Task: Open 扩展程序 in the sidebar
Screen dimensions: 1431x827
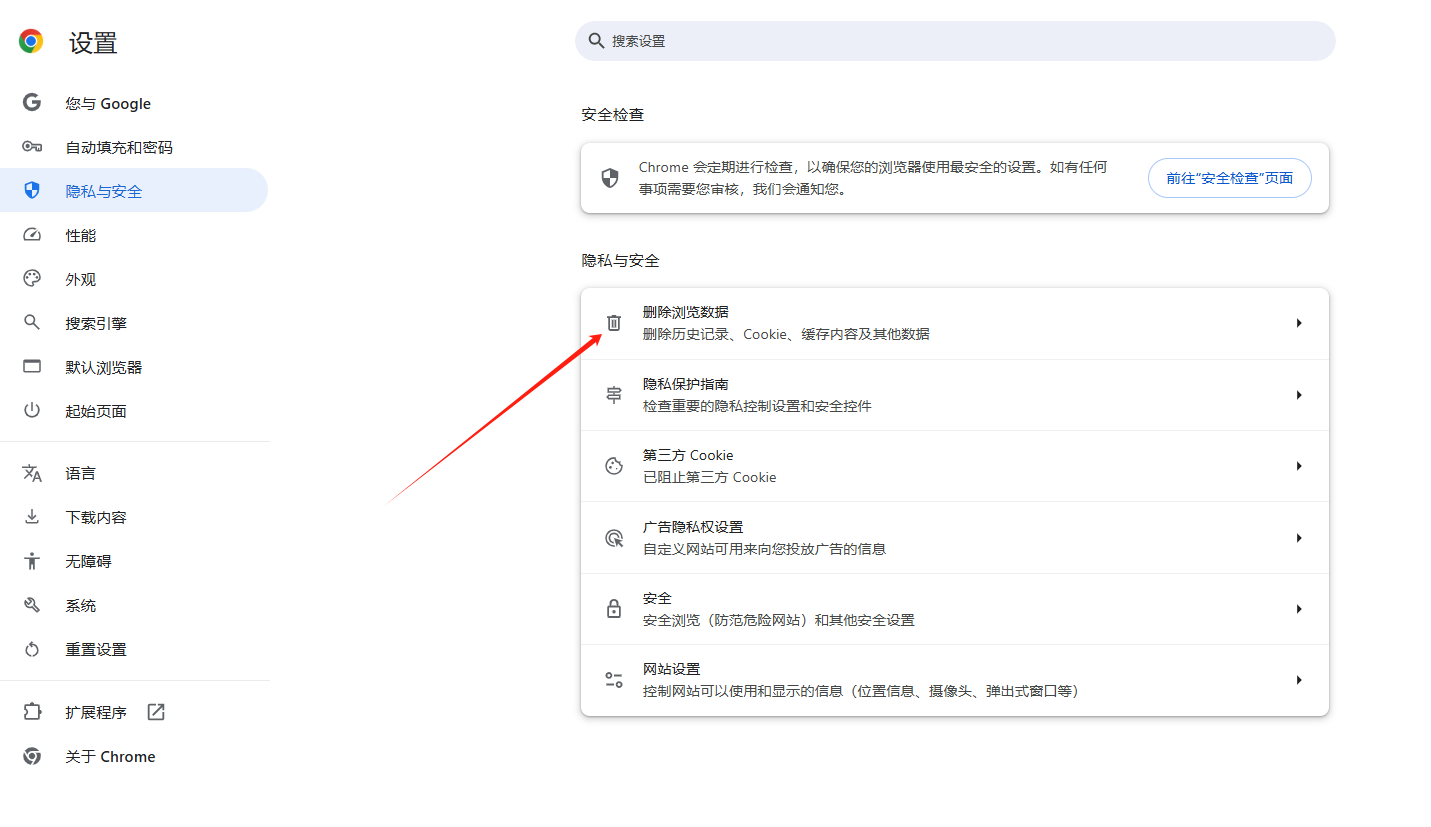Action: (x=134, y=712)
